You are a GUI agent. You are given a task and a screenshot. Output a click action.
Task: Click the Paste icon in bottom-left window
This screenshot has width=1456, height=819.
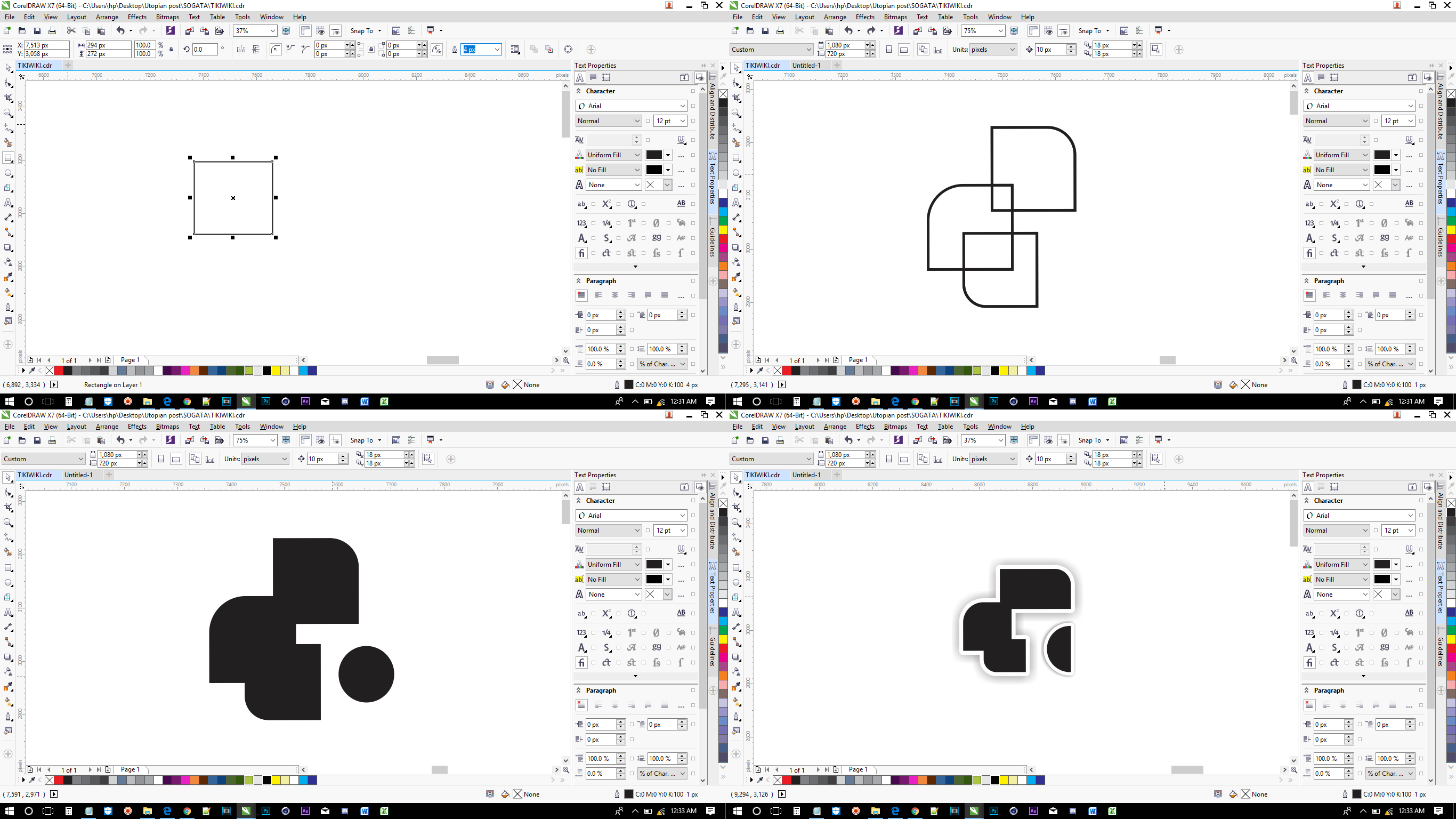click(x=102, y=440)
